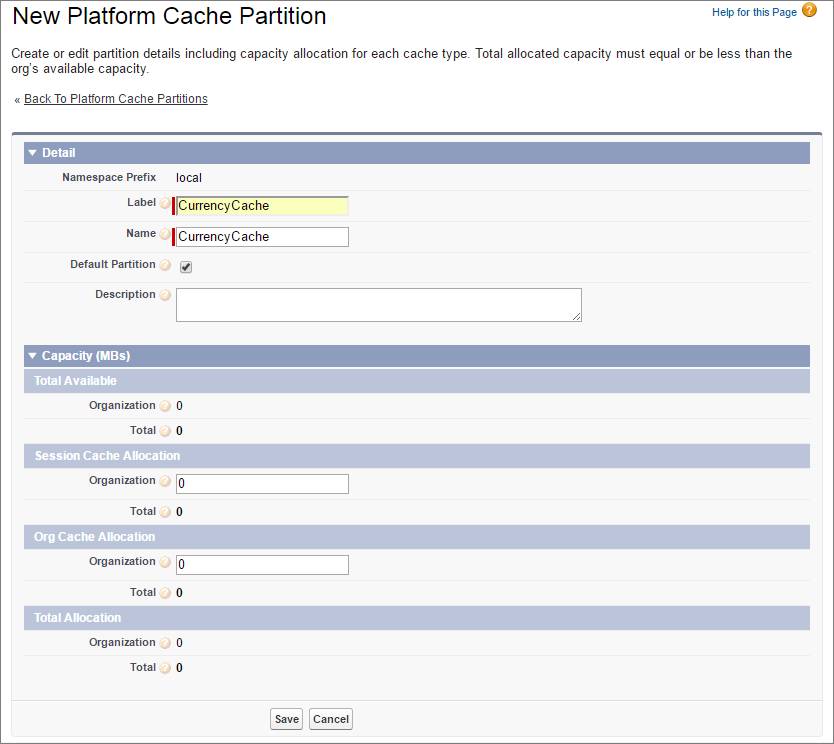
Task: Edit Session Cache Allocation Organization value
Action: tap(262, 484)
